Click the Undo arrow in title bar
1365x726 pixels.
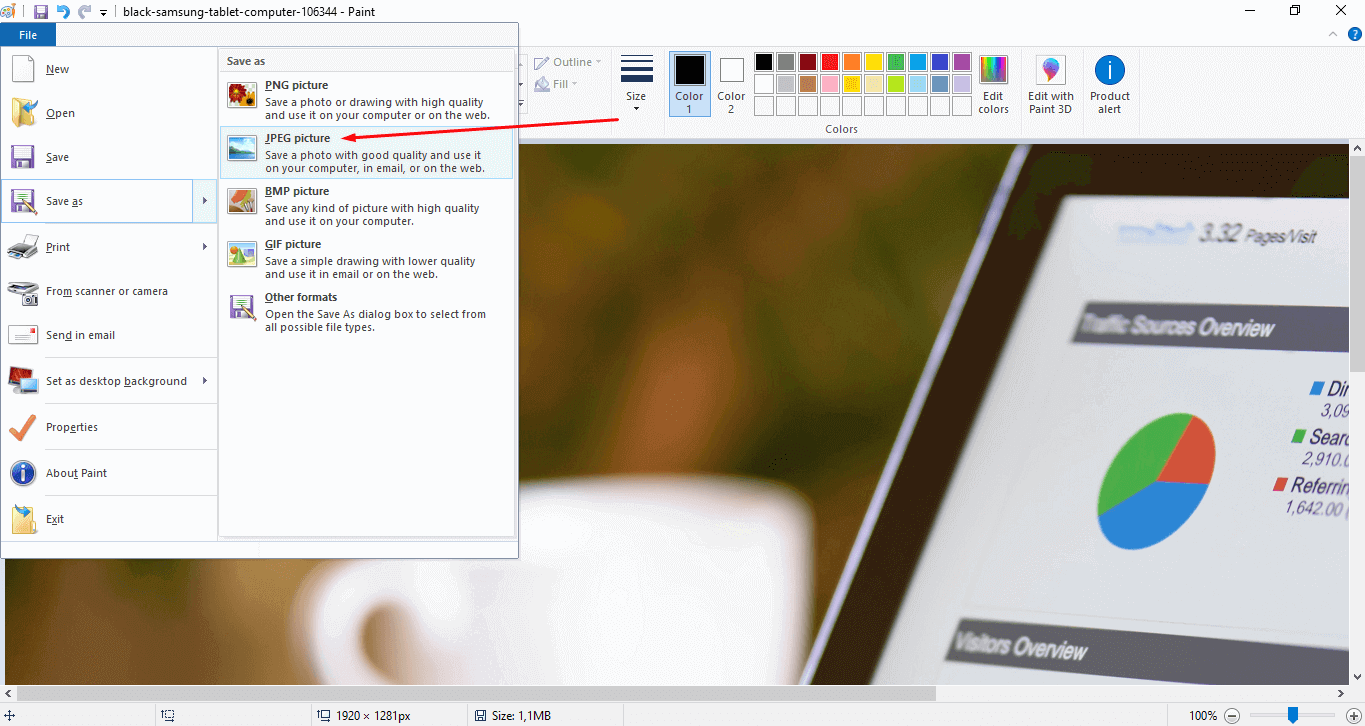(x=63, y=12)
